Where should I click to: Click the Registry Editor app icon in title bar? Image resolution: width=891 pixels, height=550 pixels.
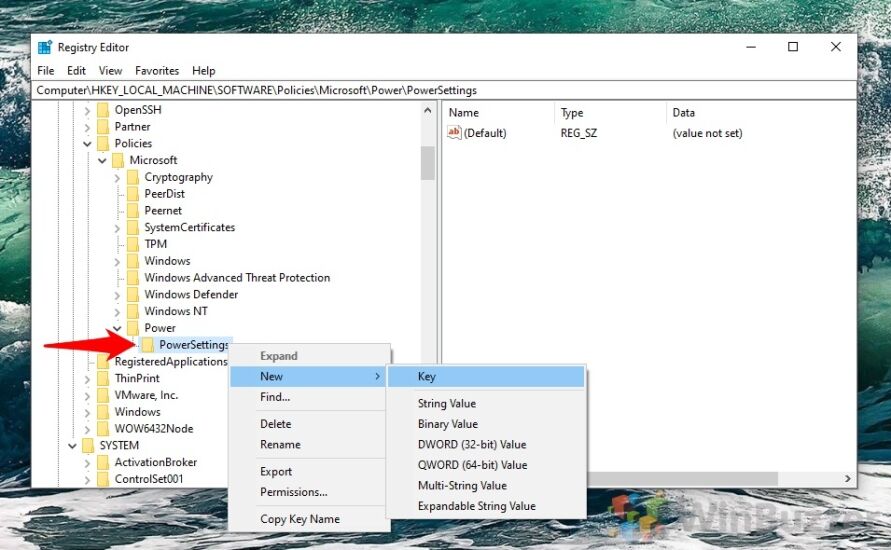coord(45,47)
